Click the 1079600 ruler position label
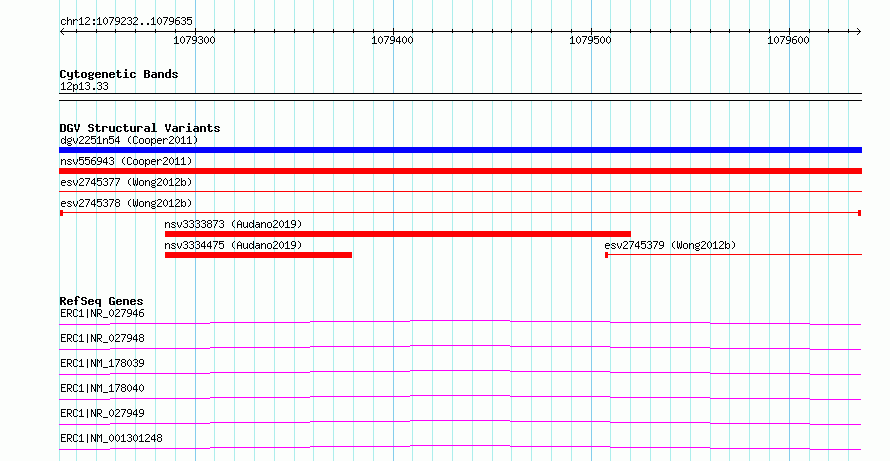The width and height of the screenshot is (890, 461). (x=788, y=40)
